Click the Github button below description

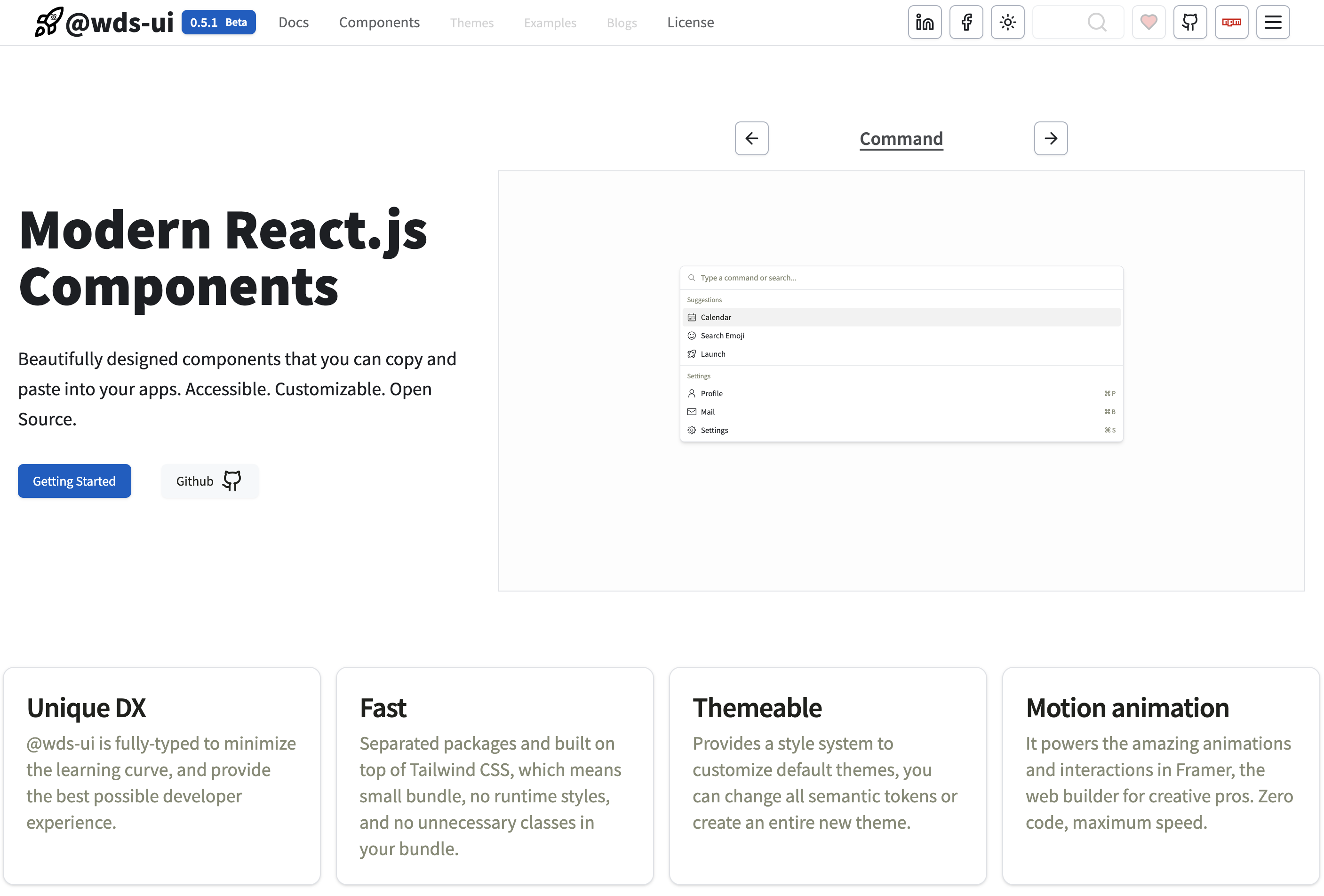click(x=210, y=481)
